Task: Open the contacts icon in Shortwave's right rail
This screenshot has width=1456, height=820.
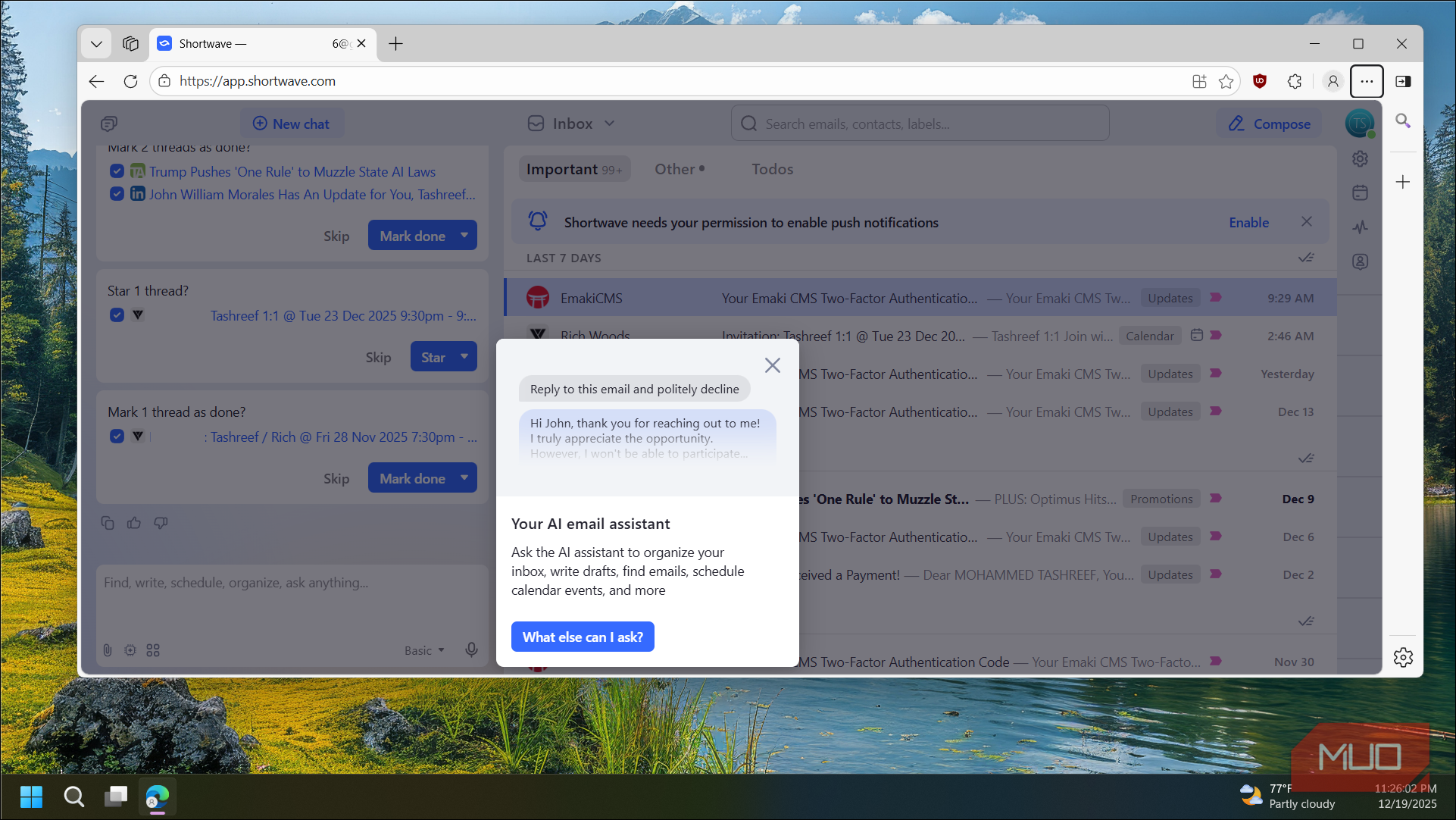Action: point(1361,261)
